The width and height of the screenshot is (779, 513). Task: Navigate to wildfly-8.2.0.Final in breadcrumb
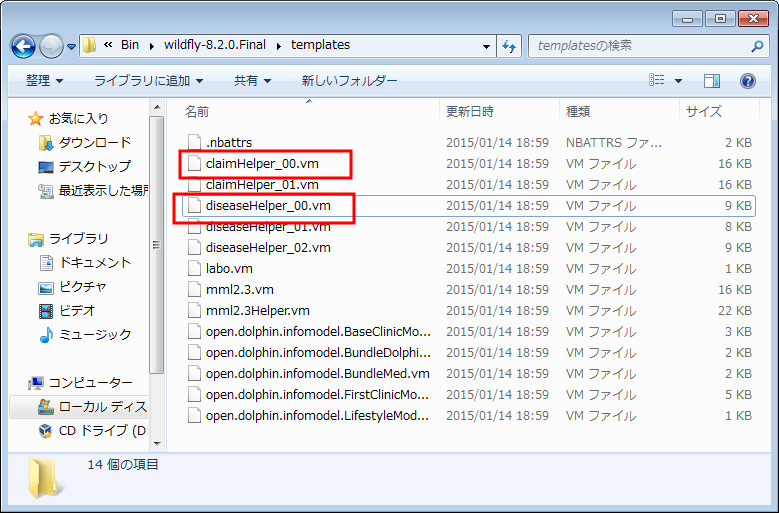(x=215, y=45)
